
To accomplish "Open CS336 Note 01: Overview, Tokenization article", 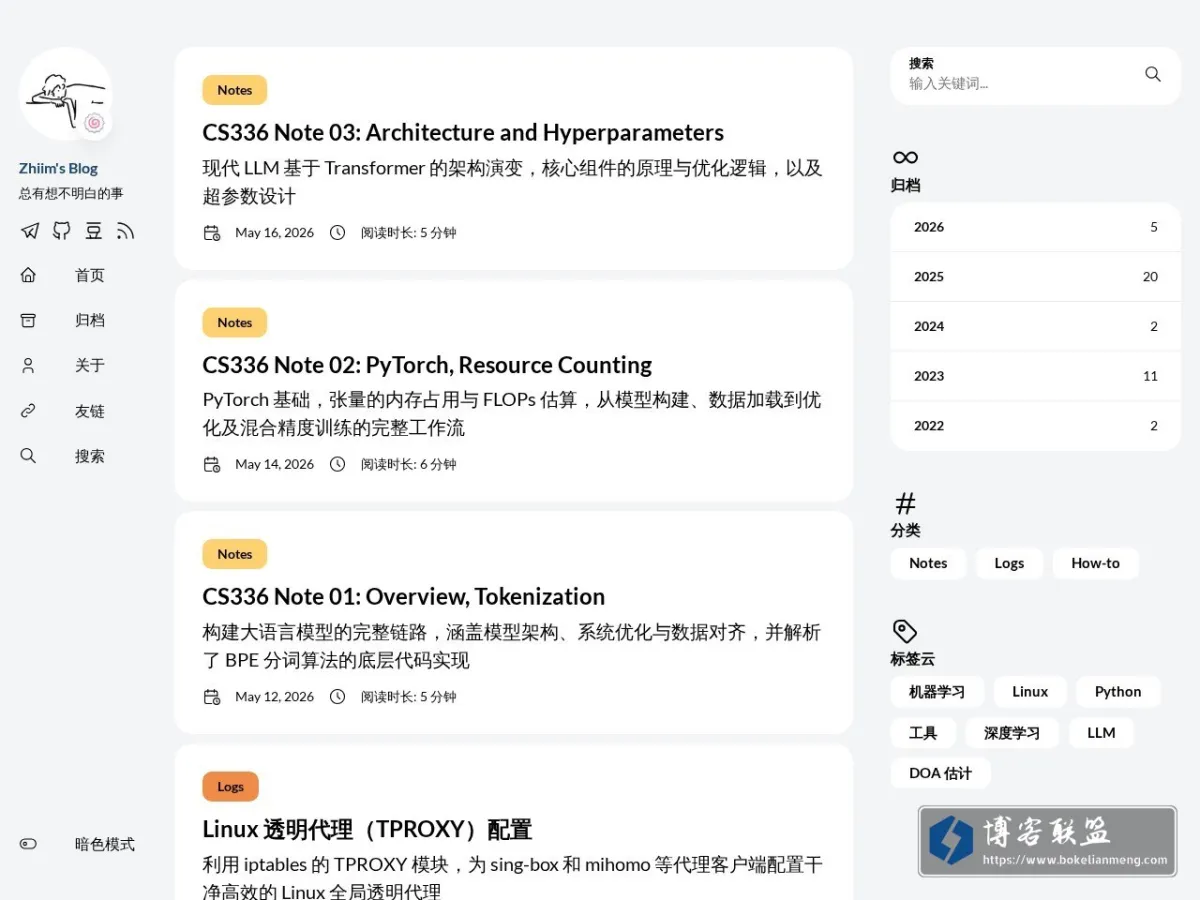I will point(403,597).
